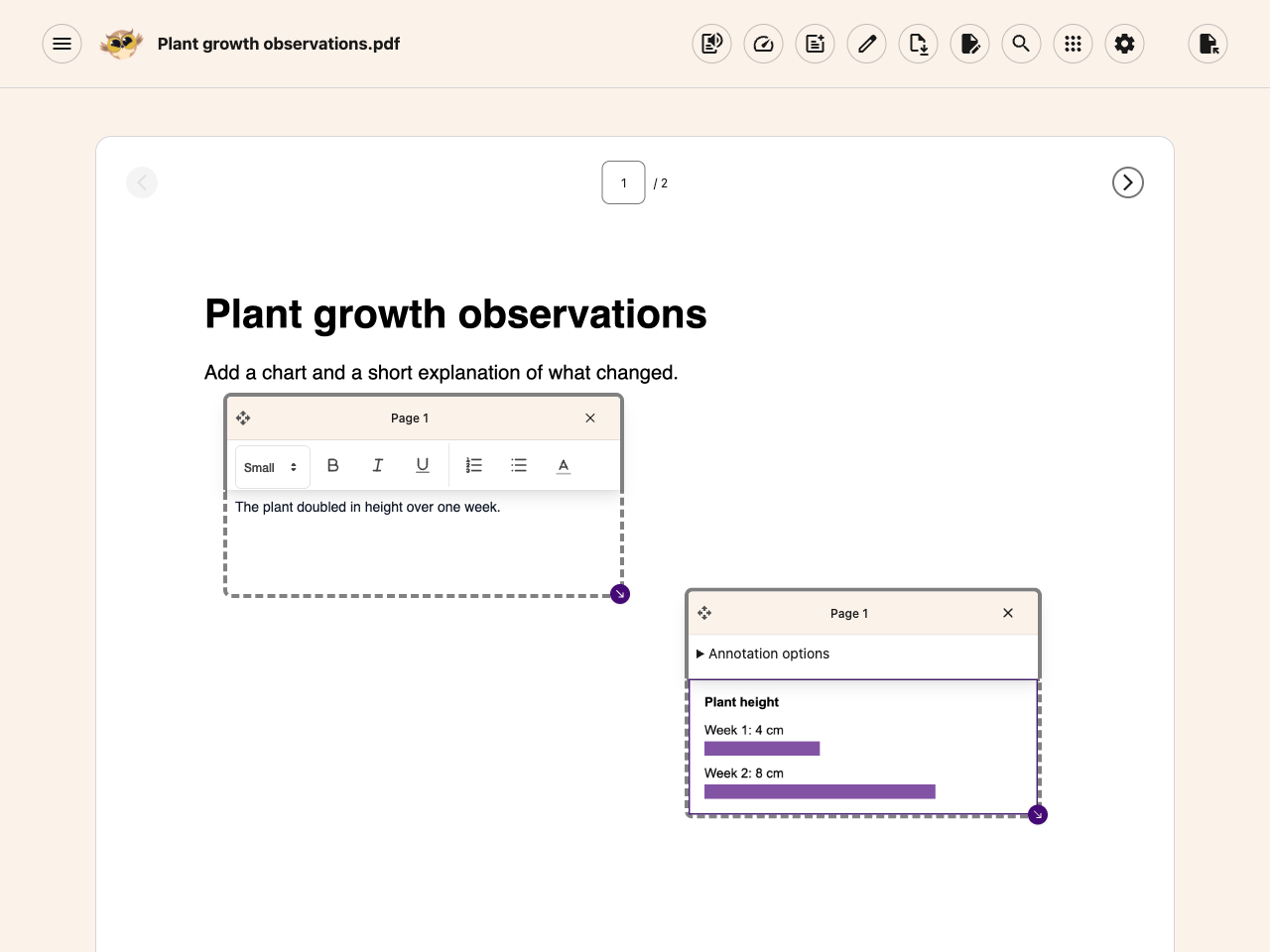1270x952 pixels.
Task: Click the owl app logo
Action: tap(121, 44)
